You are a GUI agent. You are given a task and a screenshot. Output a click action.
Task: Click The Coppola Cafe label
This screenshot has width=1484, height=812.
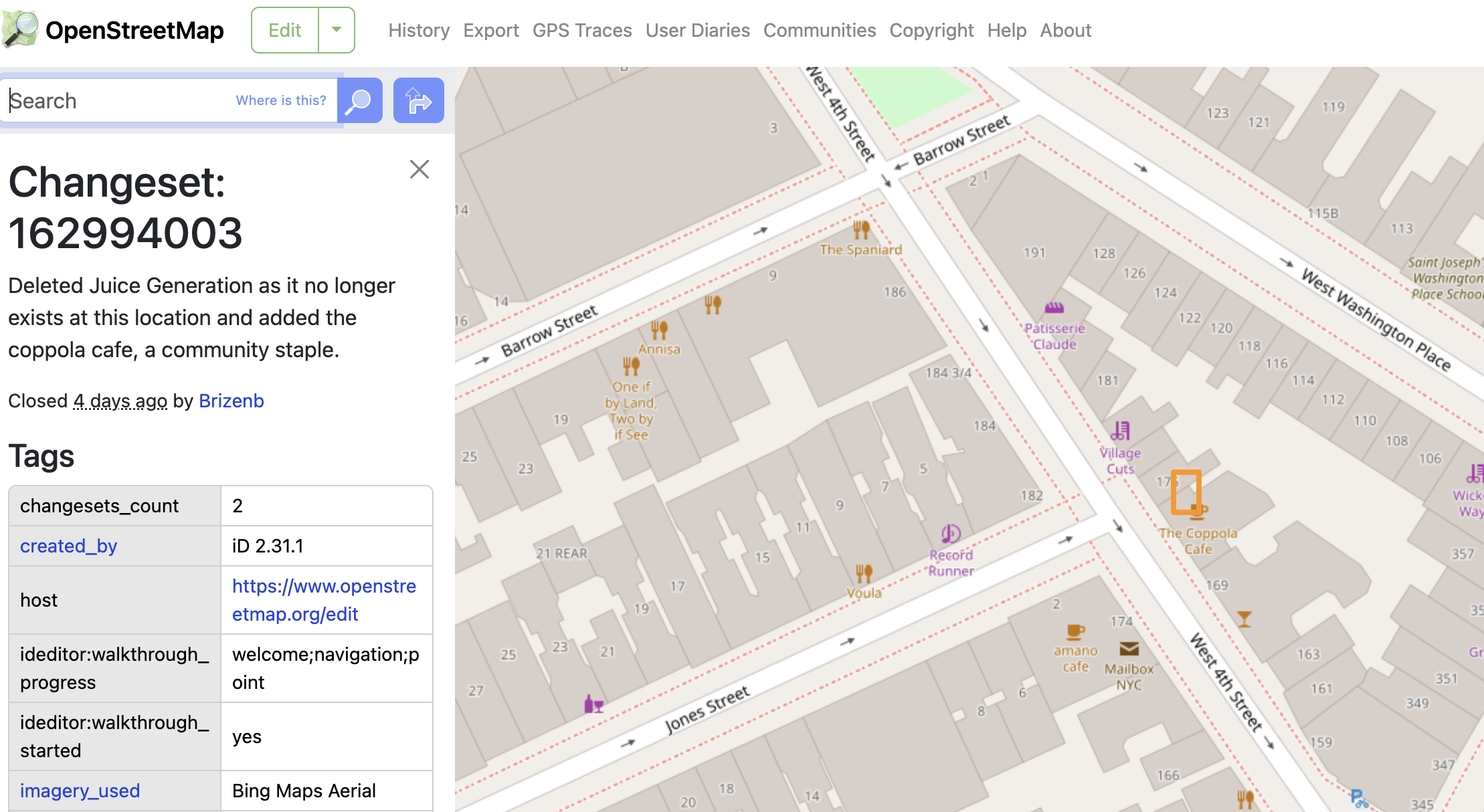click(1198, 541)
